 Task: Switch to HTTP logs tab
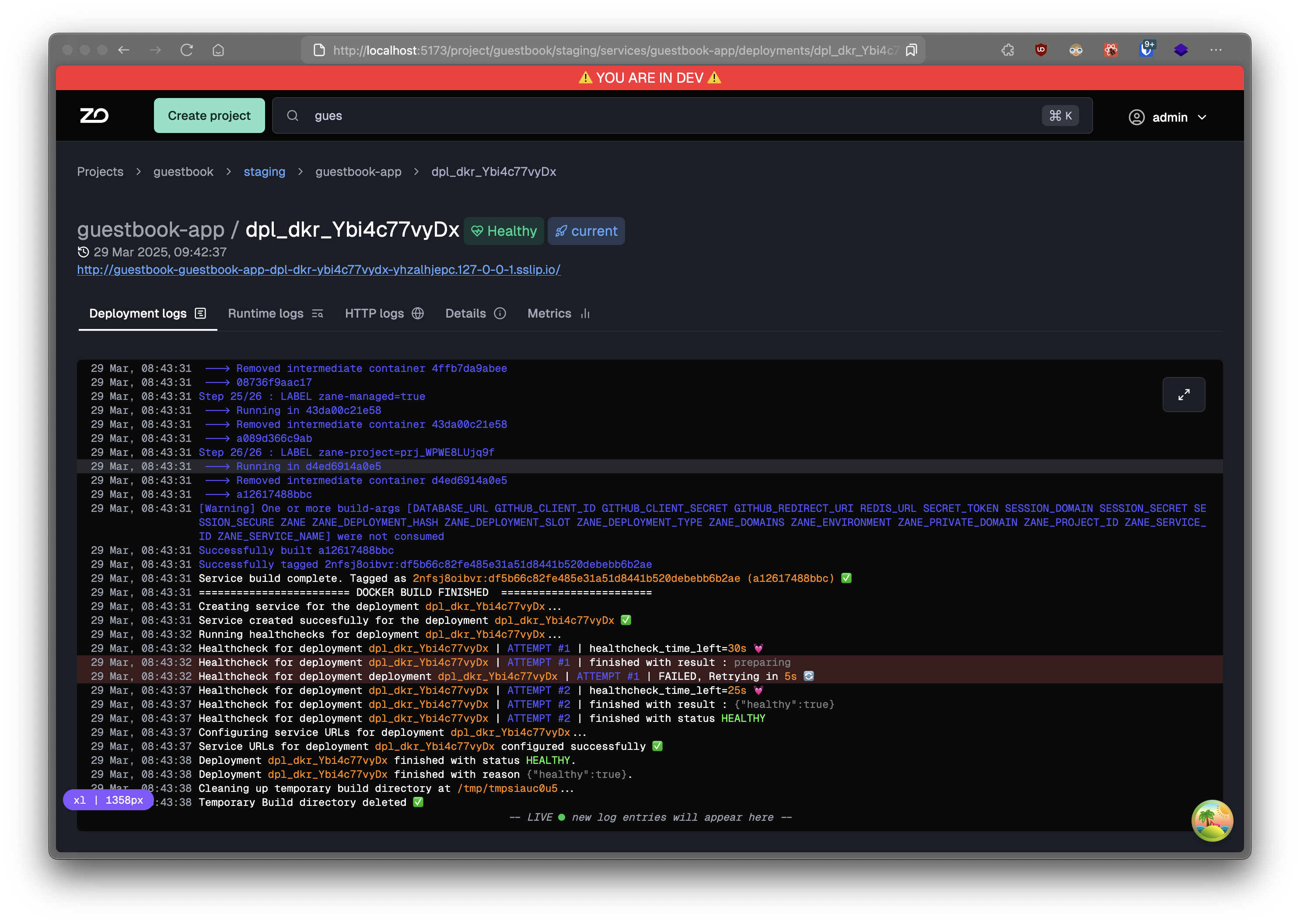(384, 314)
